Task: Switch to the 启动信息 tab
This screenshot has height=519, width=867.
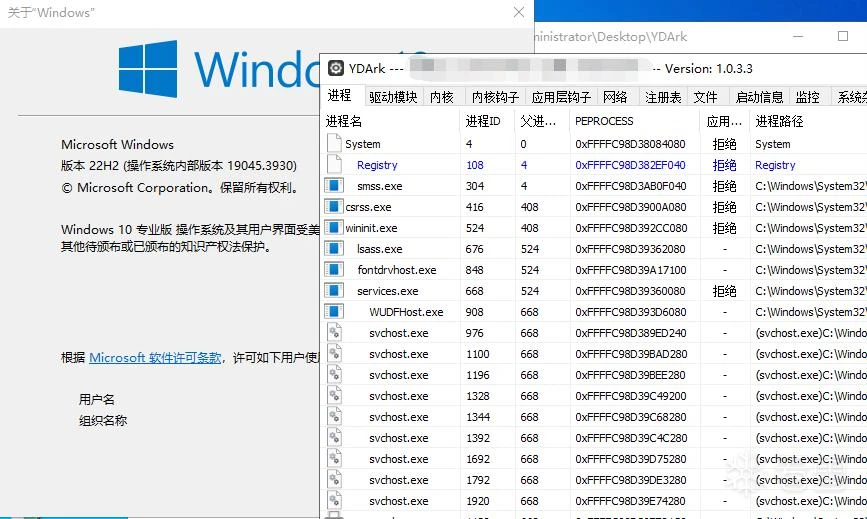Action: (x=759, y=97)
